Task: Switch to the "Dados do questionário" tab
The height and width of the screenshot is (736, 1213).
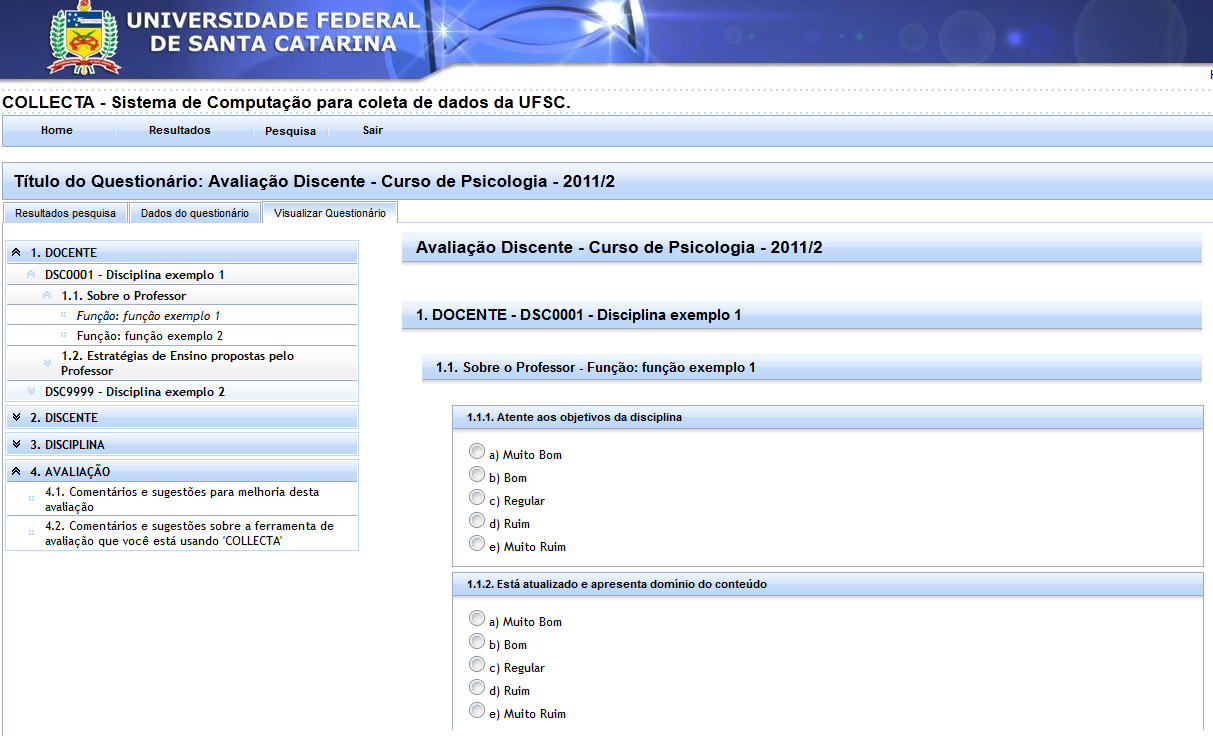Action: [195, 212]
